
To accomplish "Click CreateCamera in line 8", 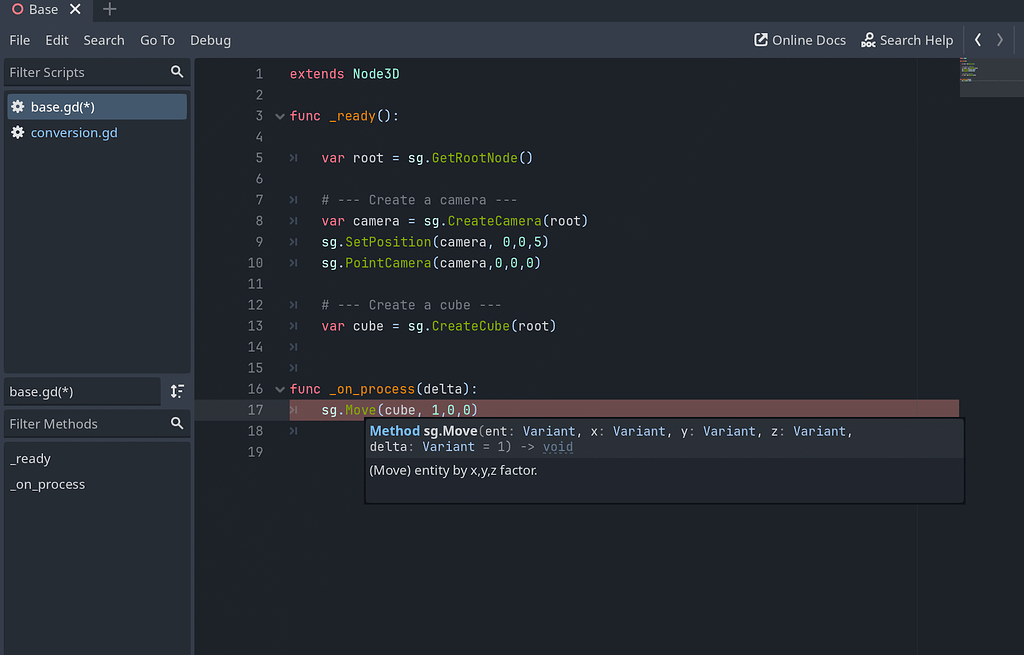I will [494, 221].
